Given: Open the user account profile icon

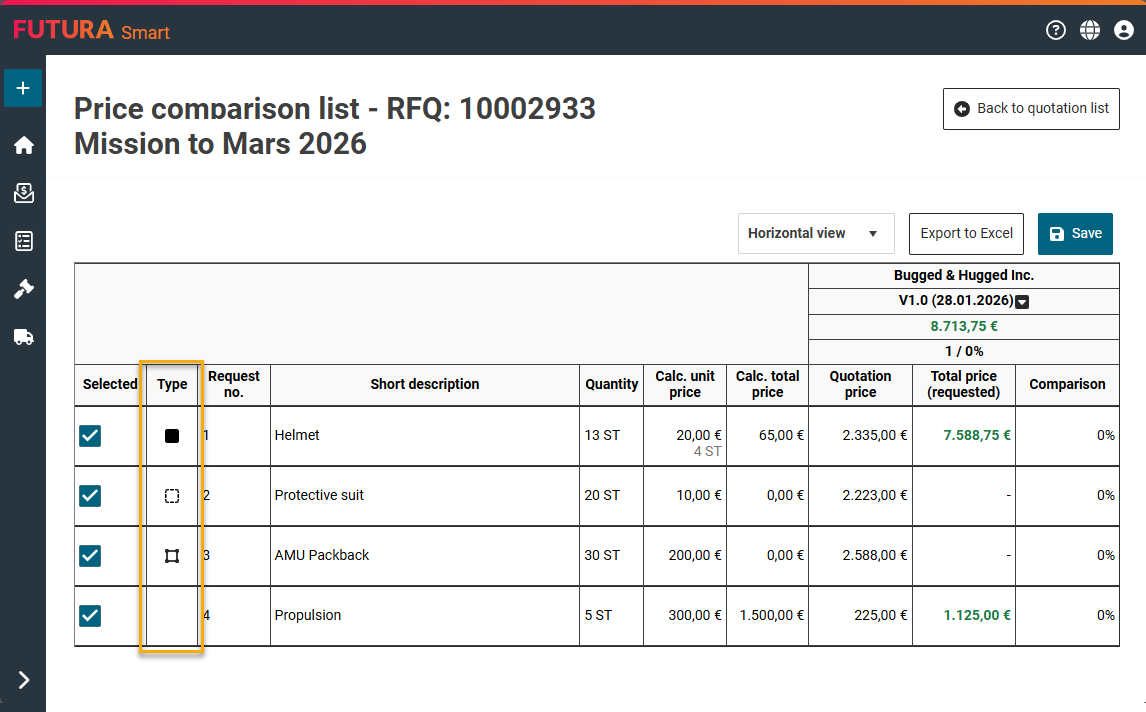Looking at the screenshot, I should tap(1124, 30).
